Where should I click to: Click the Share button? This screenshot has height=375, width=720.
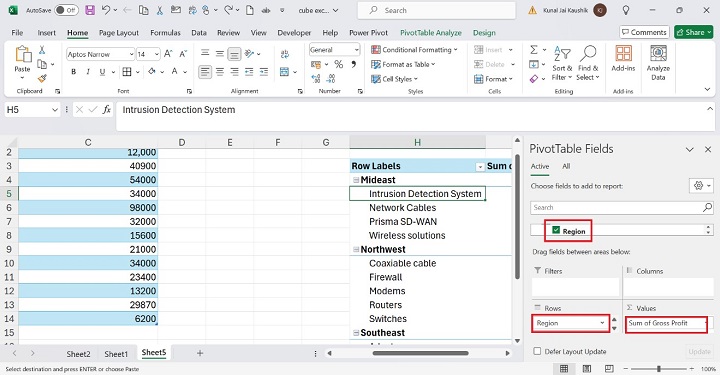[x=693, y=32]
